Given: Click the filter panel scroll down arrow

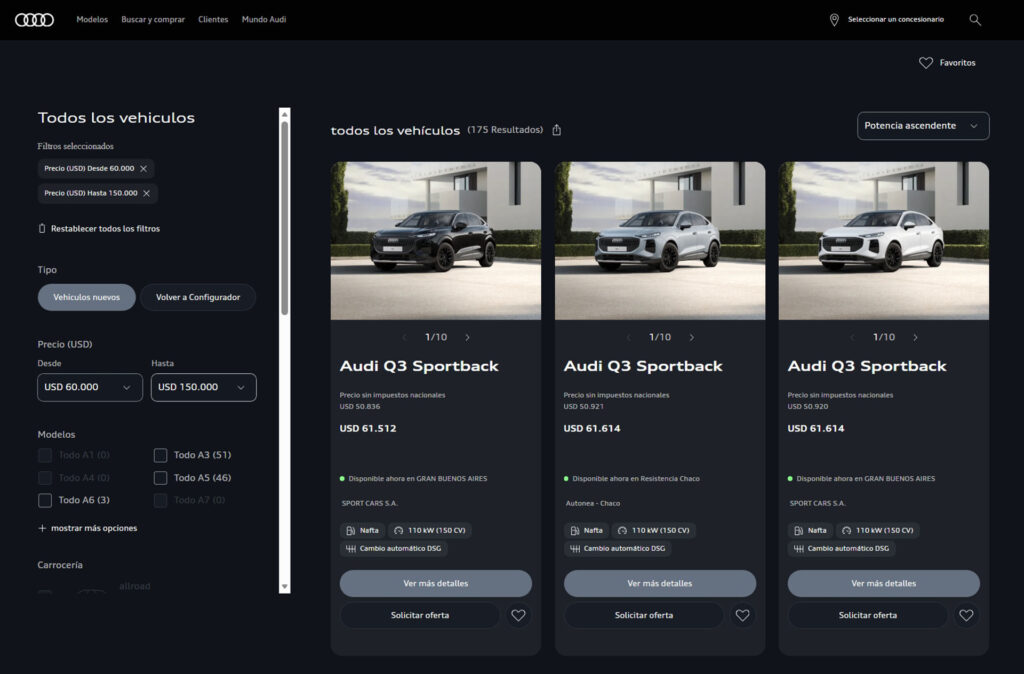Looking at the screenshot, I should [x=284, y=586].
